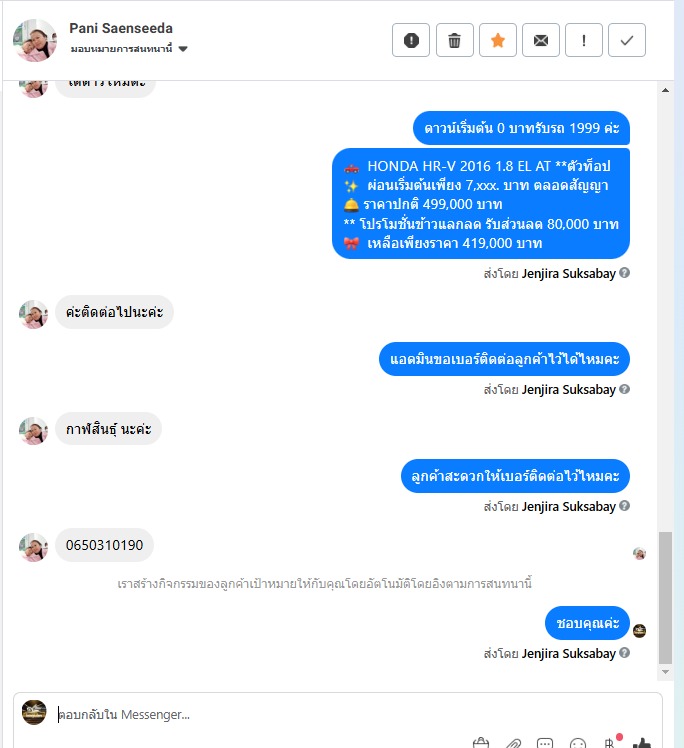Screen dimensions: 684x748
Task: Mark conversation unread with the envelope icon
Action: [540, 40]
